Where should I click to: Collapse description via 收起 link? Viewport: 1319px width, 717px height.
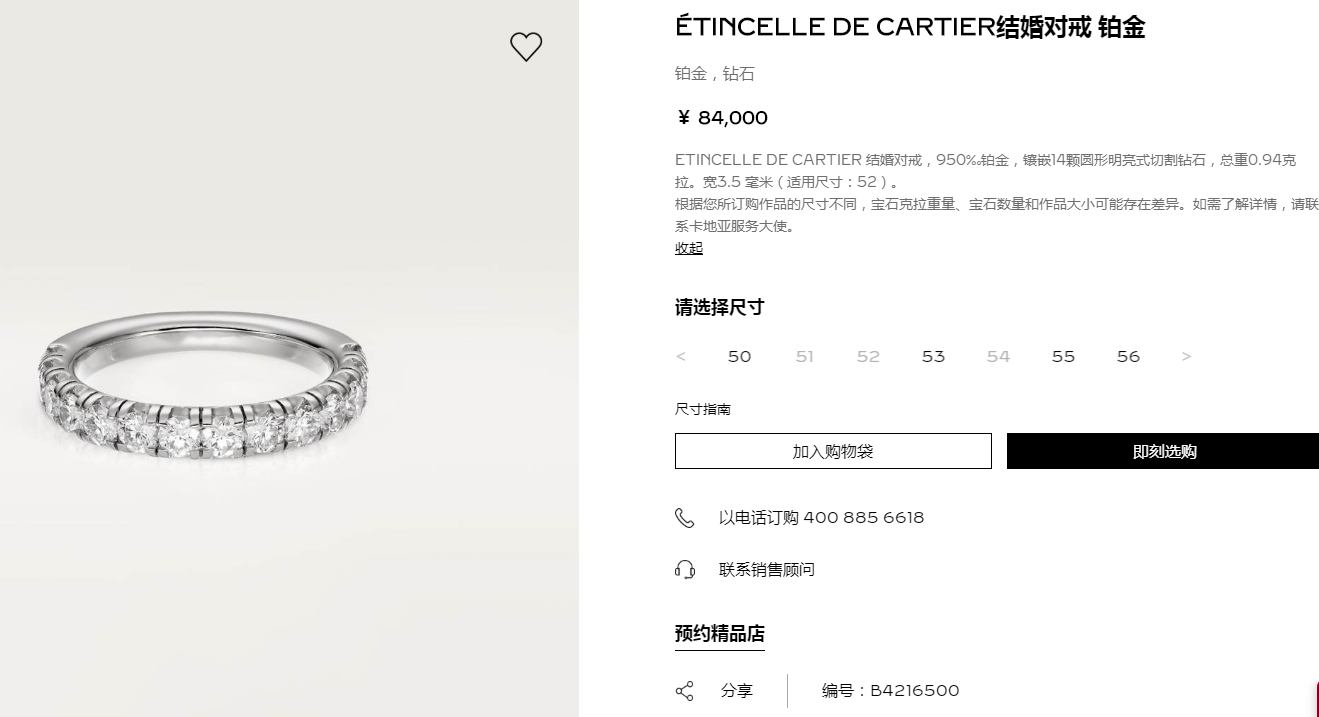689,248
